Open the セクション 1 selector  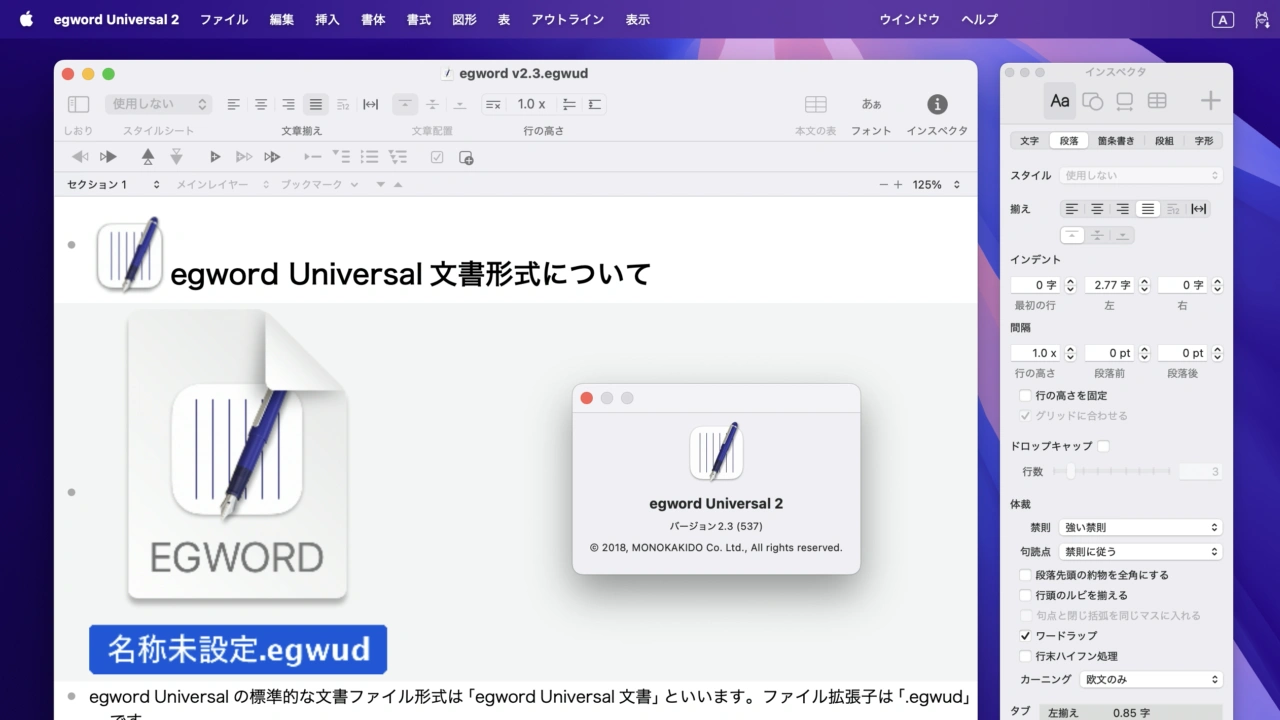click(112, 185)
